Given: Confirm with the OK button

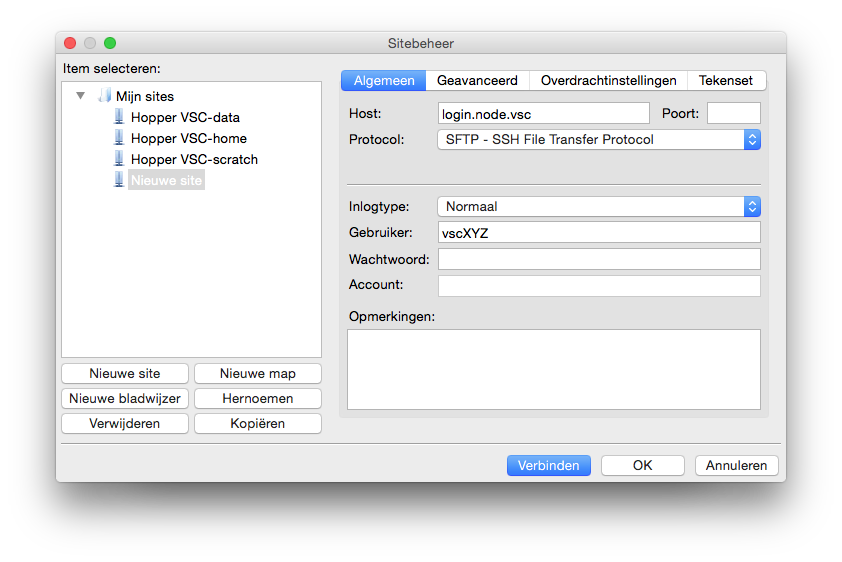Looking at the screenshot, I should [x=643, y=465].
